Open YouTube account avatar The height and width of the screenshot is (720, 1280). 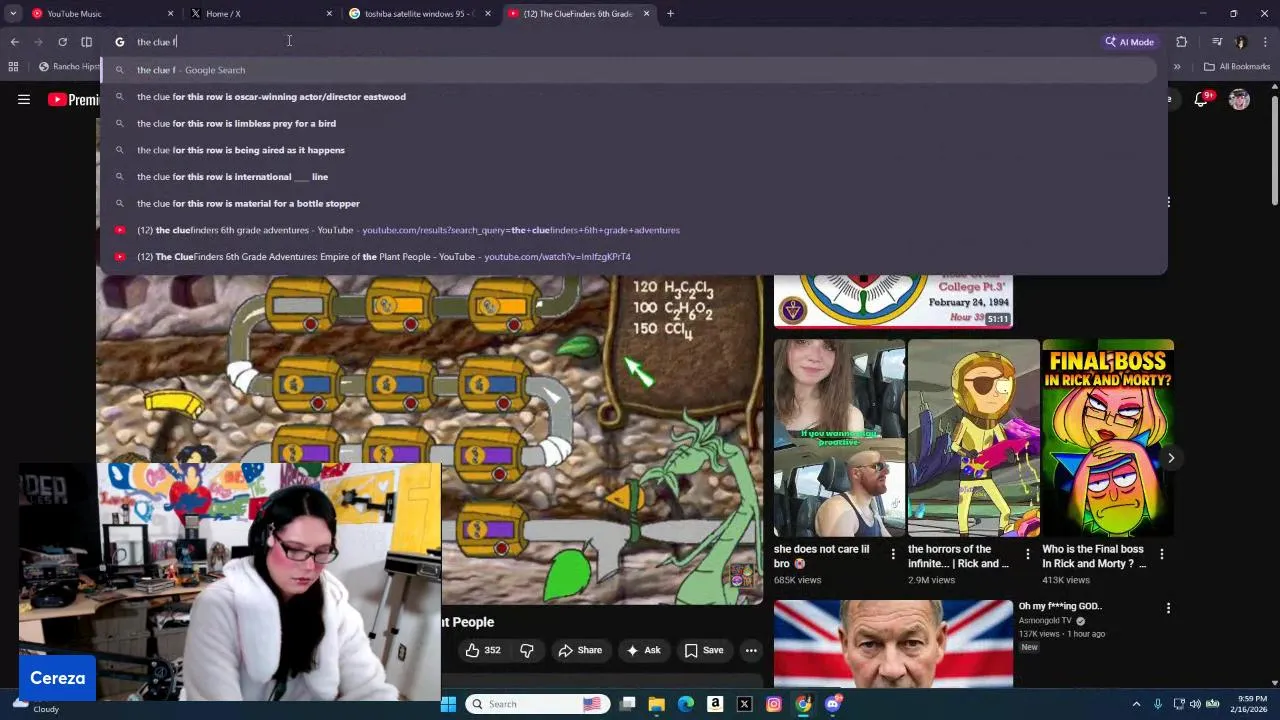(1239, 99)
